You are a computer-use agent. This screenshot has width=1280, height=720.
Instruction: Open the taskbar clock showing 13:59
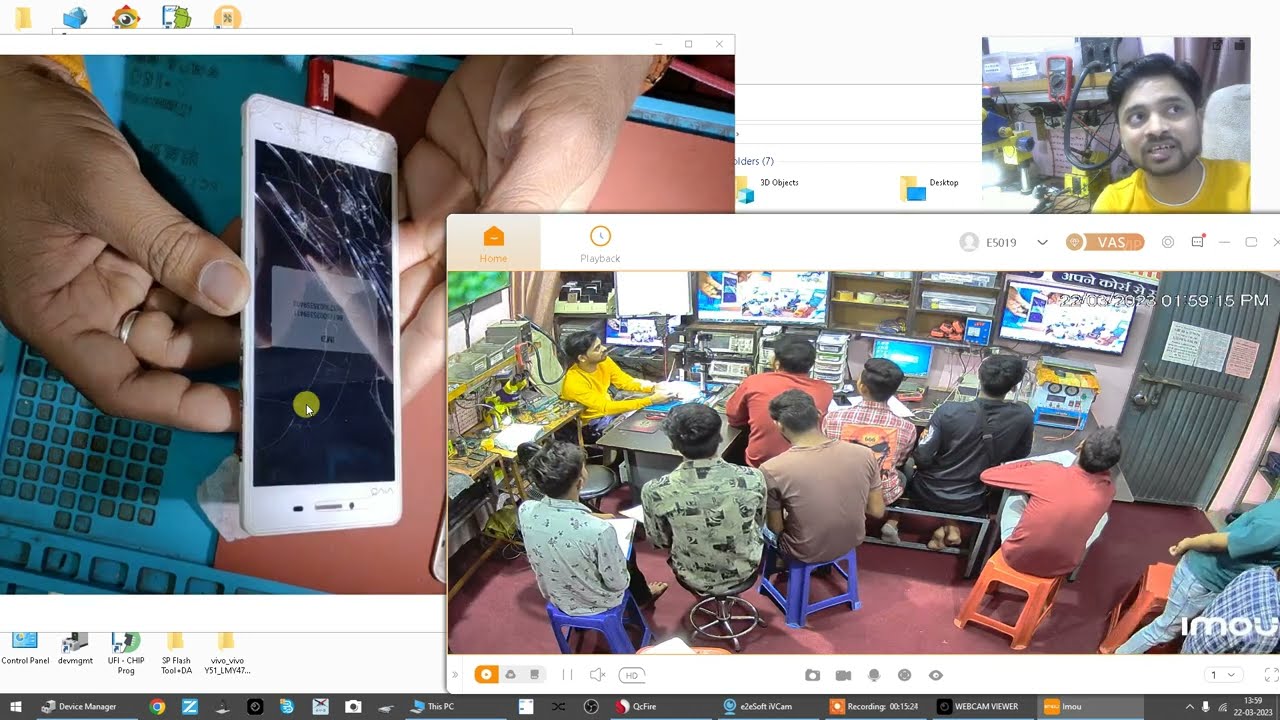pos(1252,706)
